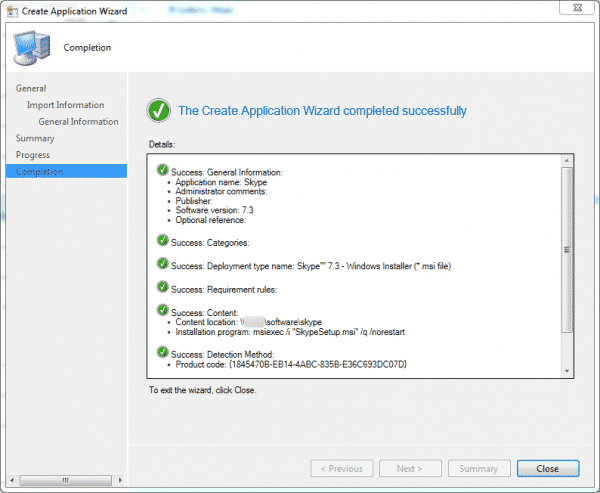Click 'Success: Categories:' text

pyautogui.click(x=210, y=243)
